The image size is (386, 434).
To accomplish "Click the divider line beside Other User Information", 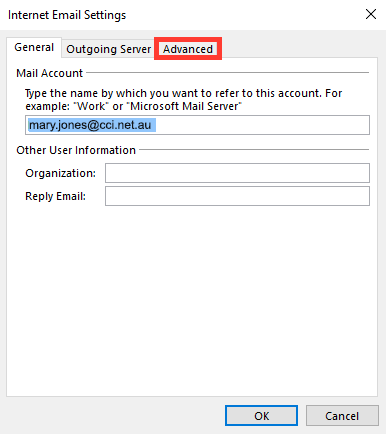I will [254, 149].
